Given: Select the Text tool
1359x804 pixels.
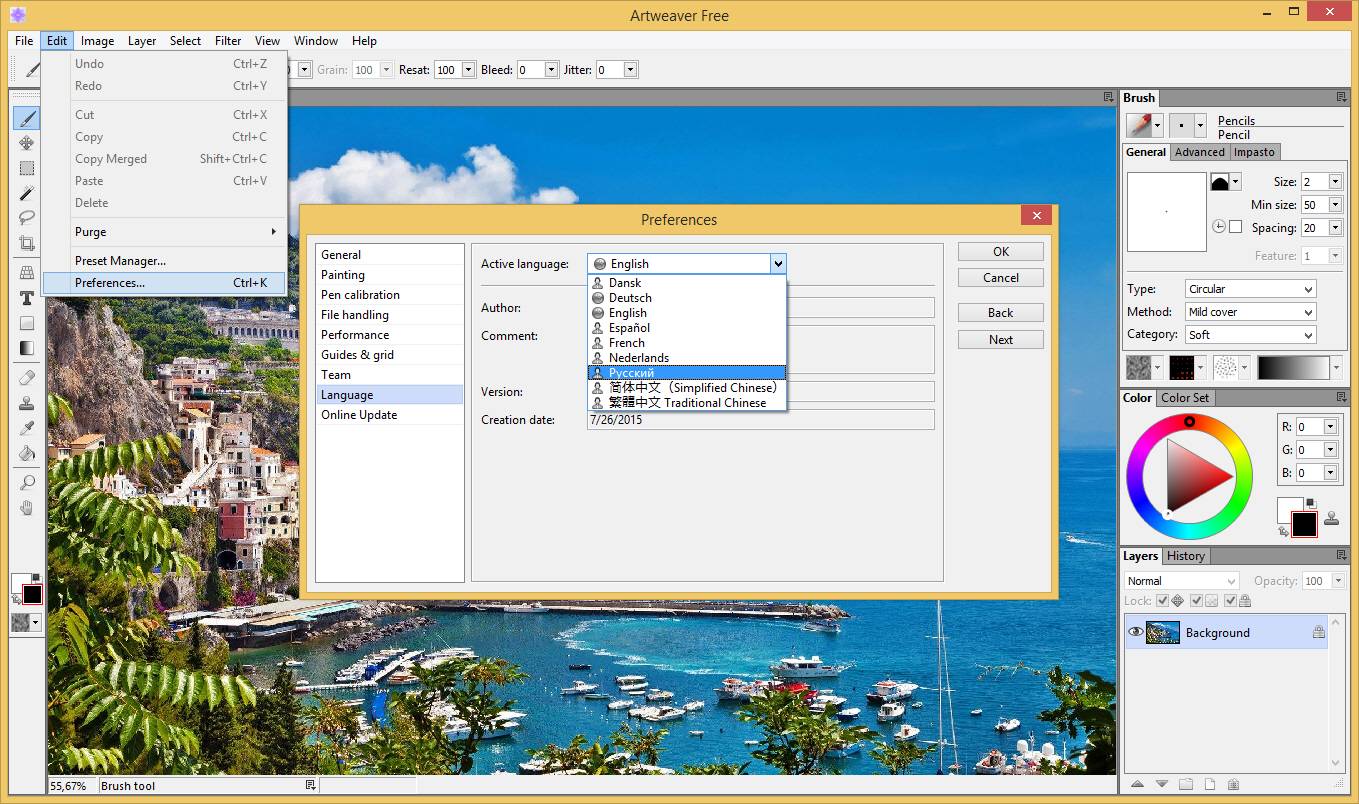Looking at the screenshot, I should click(27, 298).
